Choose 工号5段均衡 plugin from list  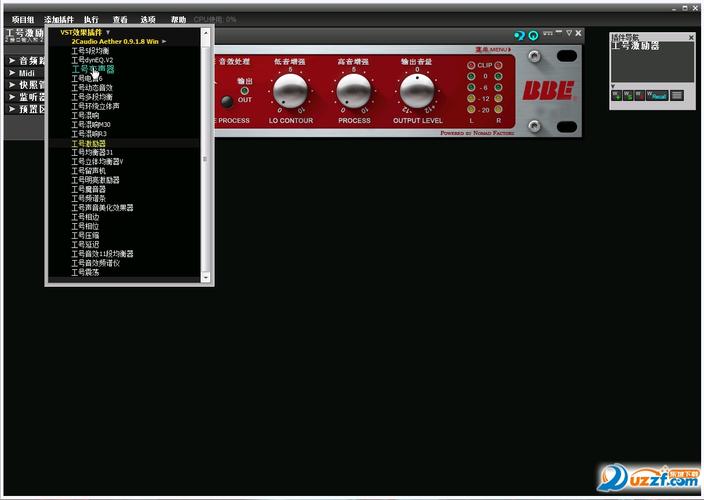click(x=90, y=51)
